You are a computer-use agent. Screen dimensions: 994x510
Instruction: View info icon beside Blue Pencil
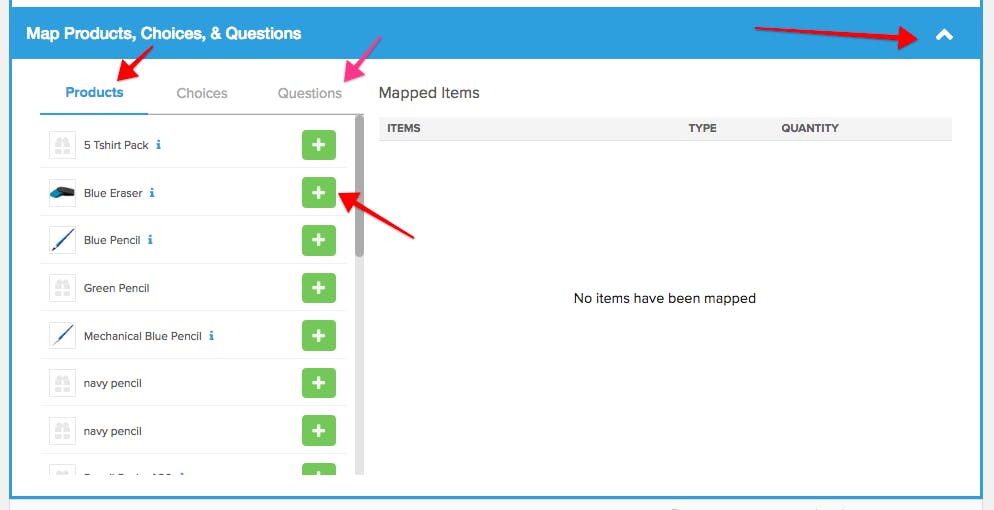click(150, 240)
